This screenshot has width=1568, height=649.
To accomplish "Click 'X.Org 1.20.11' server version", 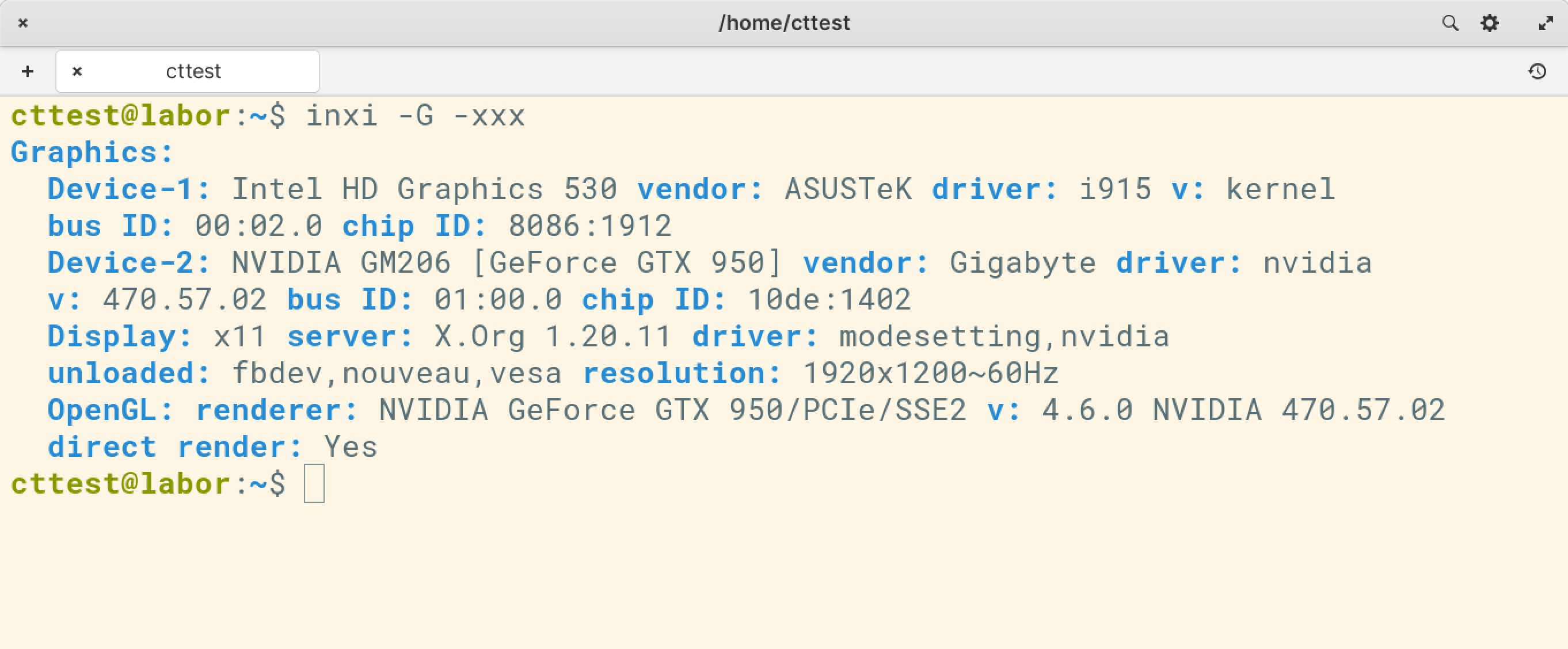I will point(553,337).
